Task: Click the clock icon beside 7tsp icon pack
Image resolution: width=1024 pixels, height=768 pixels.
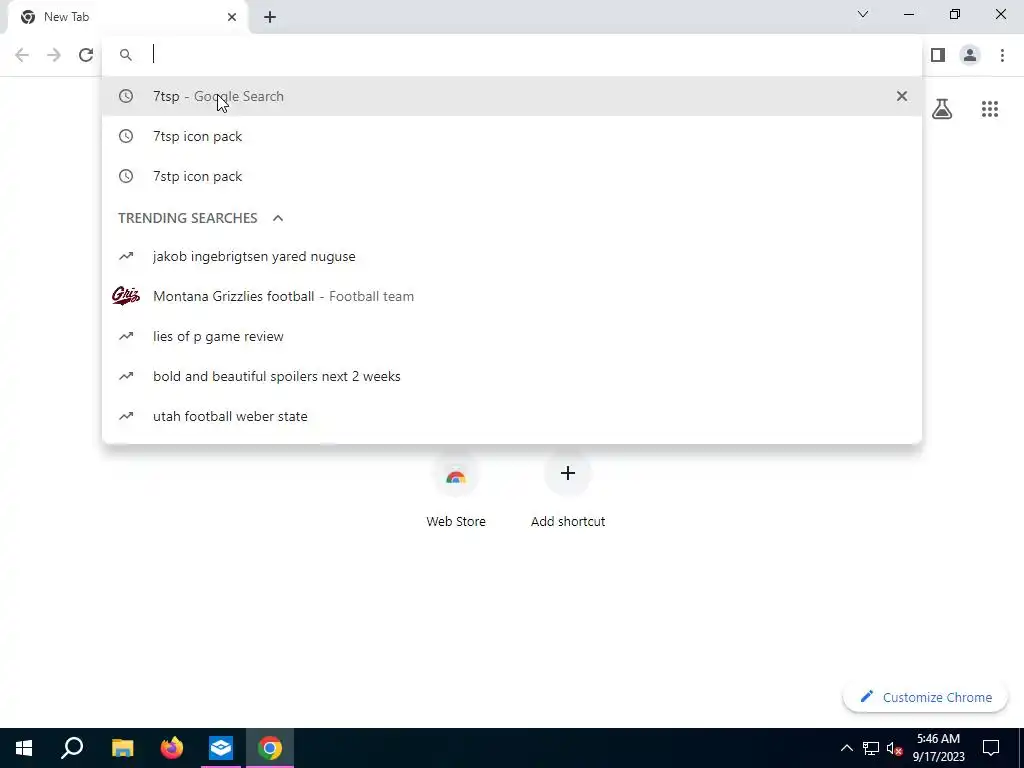Action: [x=126, y=136]
